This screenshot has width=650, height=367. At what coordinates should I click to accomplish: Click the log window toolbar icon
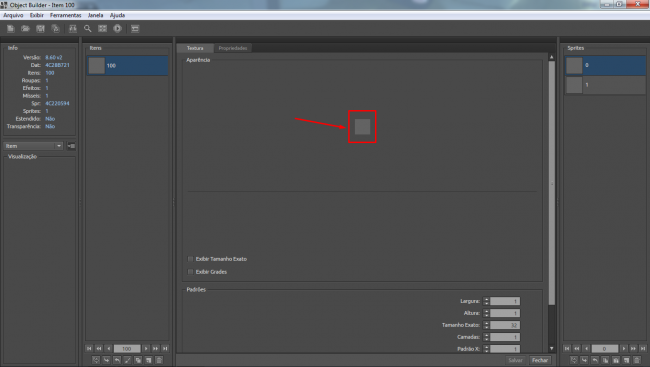pos(135,29)
